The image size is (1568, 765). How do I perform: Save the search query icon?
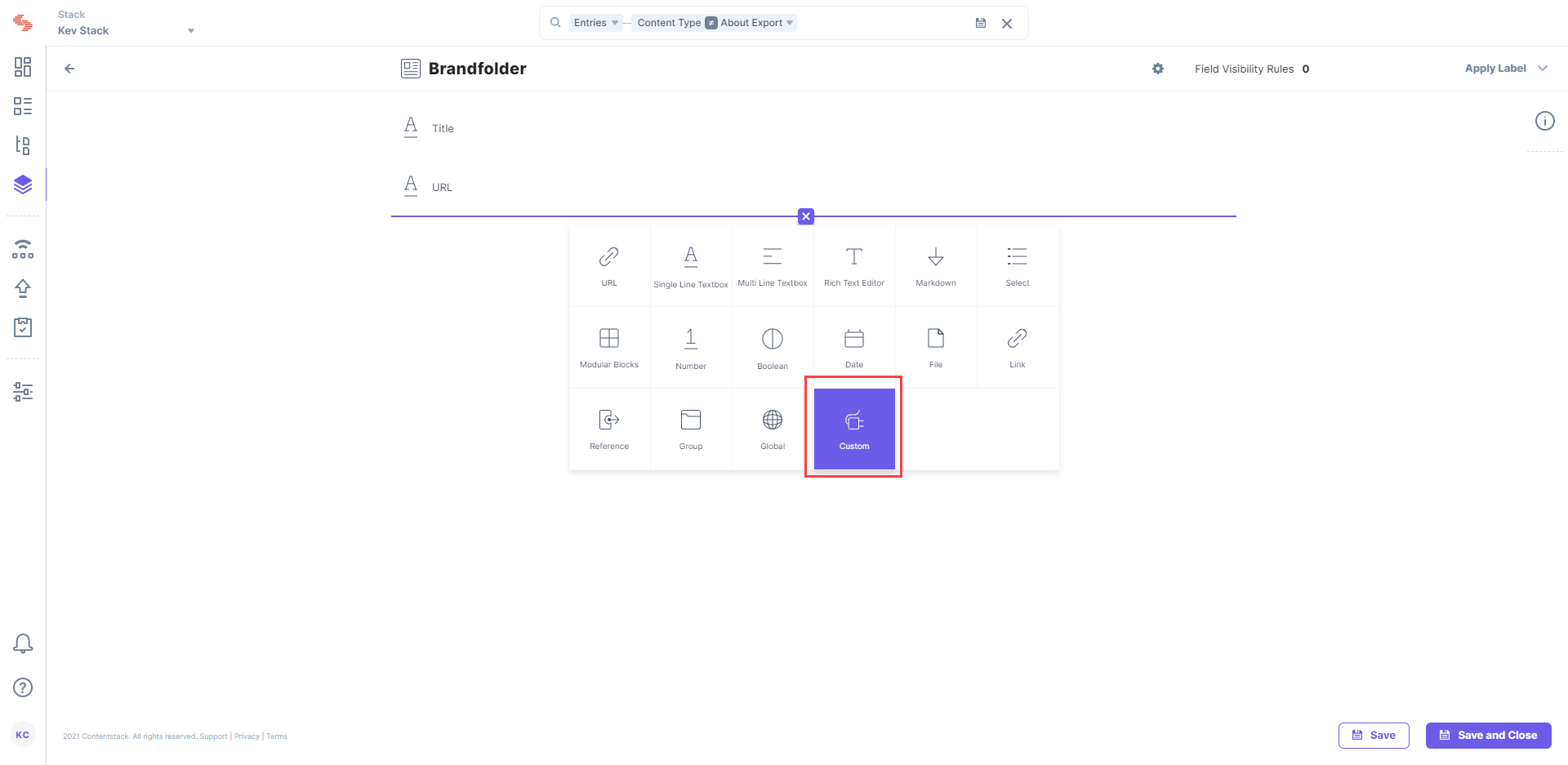pyautogui.click(x=981, y=23)
